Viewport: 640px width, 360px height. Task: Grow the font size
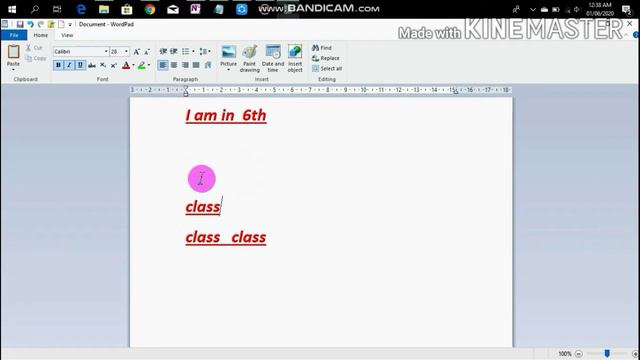[137, 51]
